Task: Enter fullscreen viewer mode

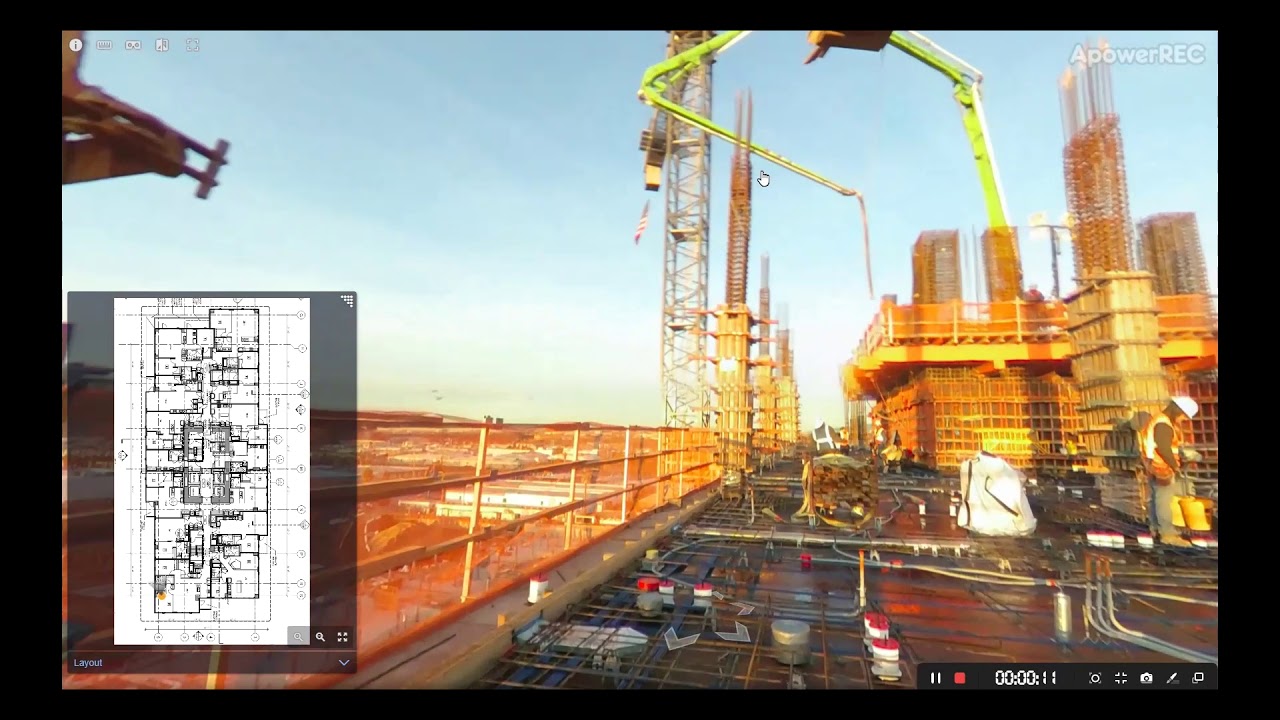Action: pyautogui.click(x=192, y=45)
